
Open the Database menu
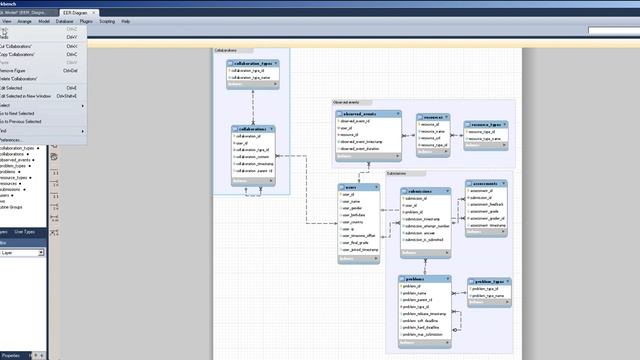64,21
